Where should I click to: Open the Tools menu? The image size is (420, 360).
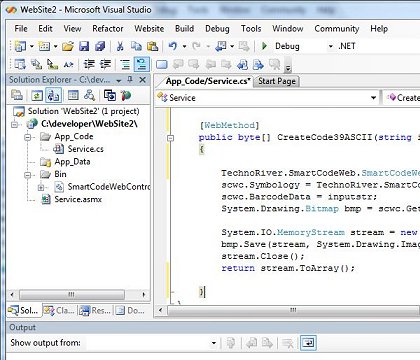point(251,29)
